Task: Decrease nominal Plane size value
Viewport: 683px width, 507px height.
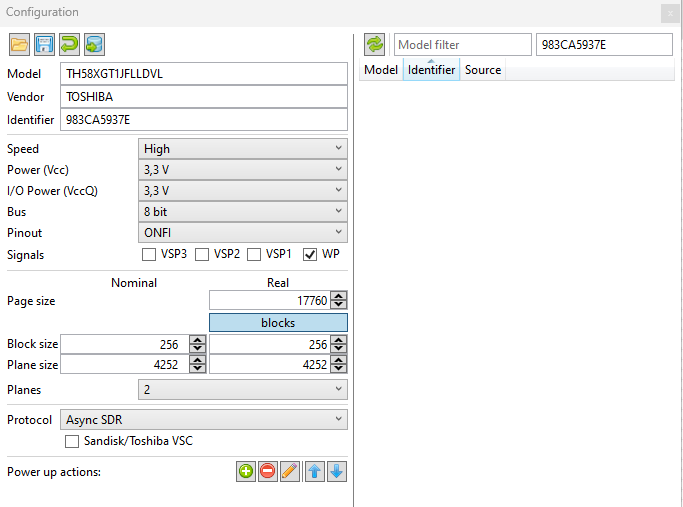Action: tap(197, 368)
